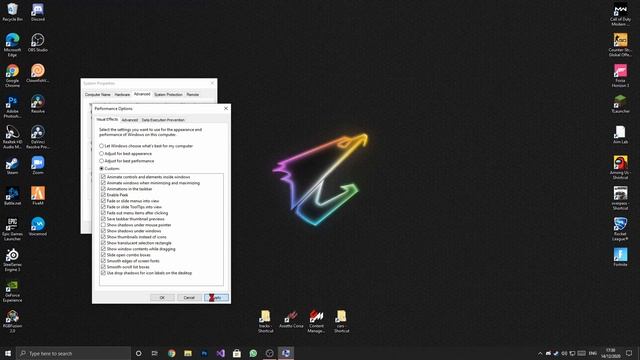The width and height of the screenshot is (640, 360).
Task: Open the cars shortcut folder
Action: pyautogui.click(x=341, y=322)
